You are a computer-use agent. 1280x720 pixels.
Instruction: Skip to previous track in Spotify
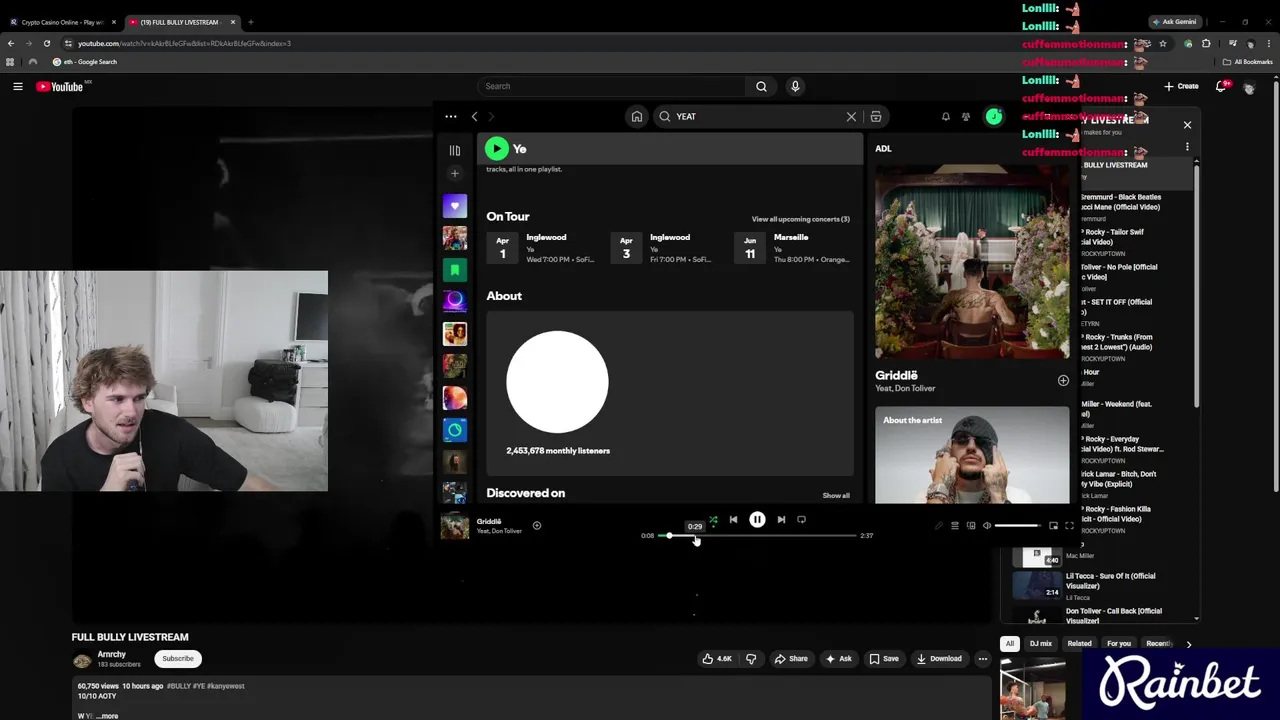[x=733, y=520]
